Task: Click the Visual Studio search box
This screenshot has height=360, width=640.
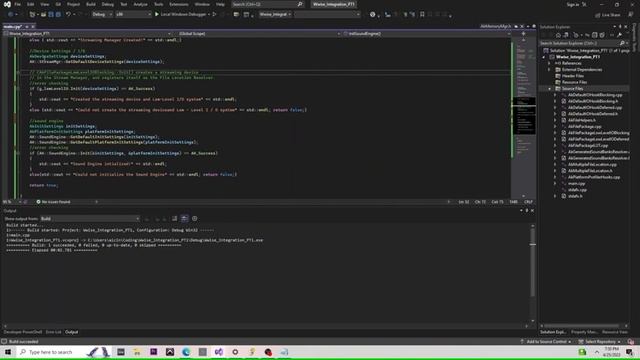Action: [268, 4]
